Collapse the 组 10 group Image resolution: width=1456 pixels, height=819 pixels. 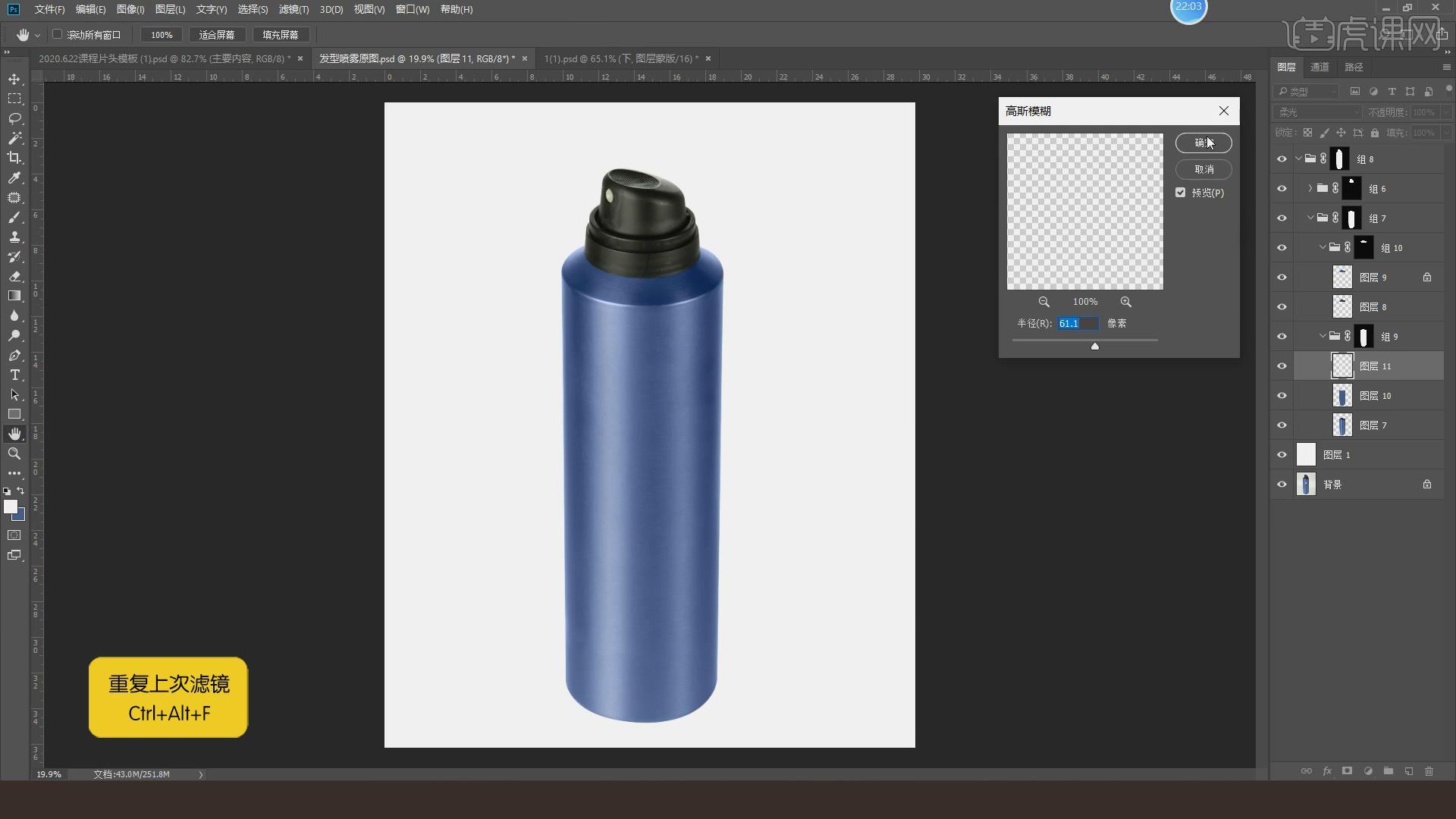1322,247
